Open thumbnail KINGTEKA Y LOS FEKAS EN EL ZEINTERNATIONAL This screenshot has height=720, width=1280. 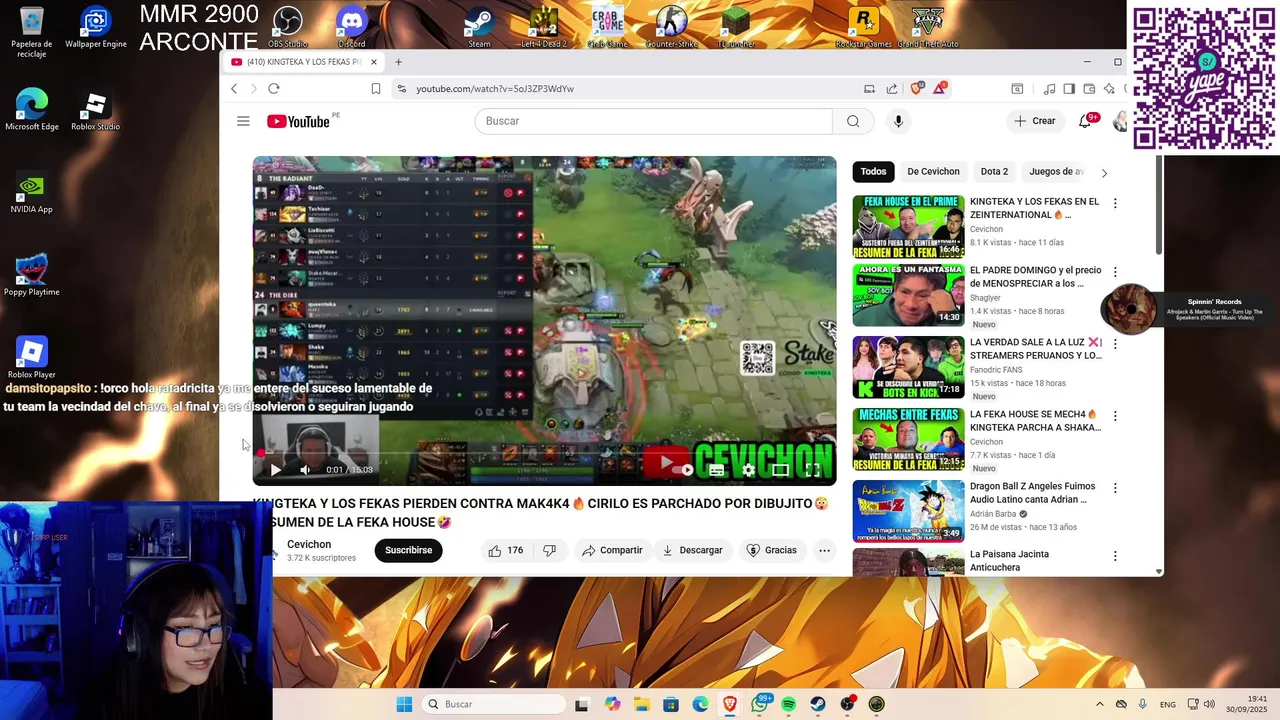tap(908, 227)
